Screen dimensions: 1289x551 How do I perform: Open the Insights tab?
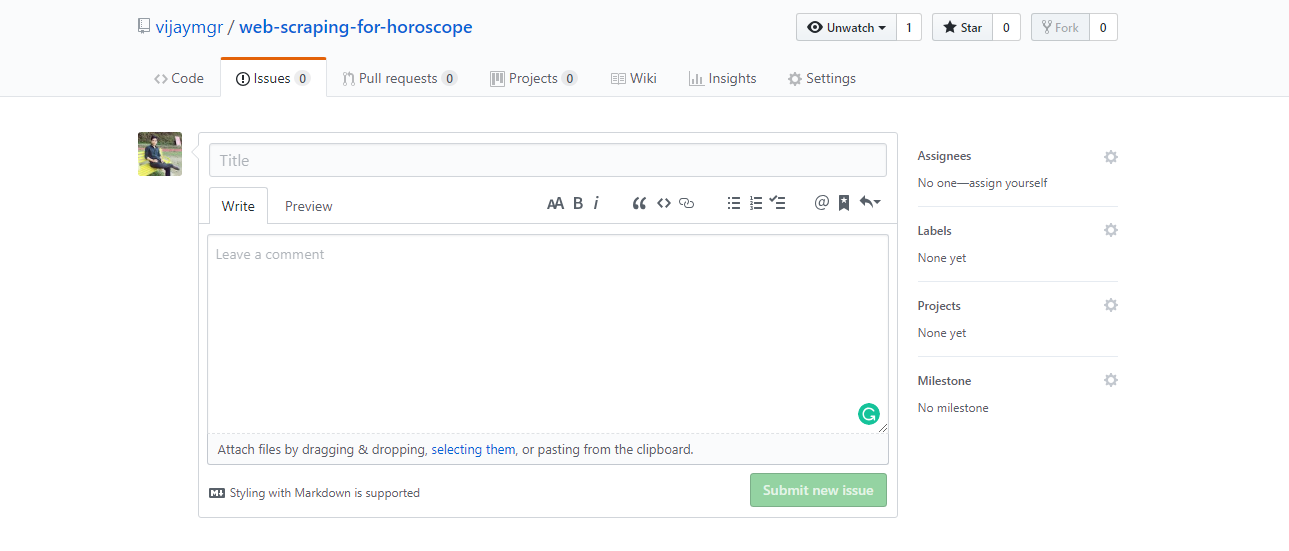click(722, 78)
